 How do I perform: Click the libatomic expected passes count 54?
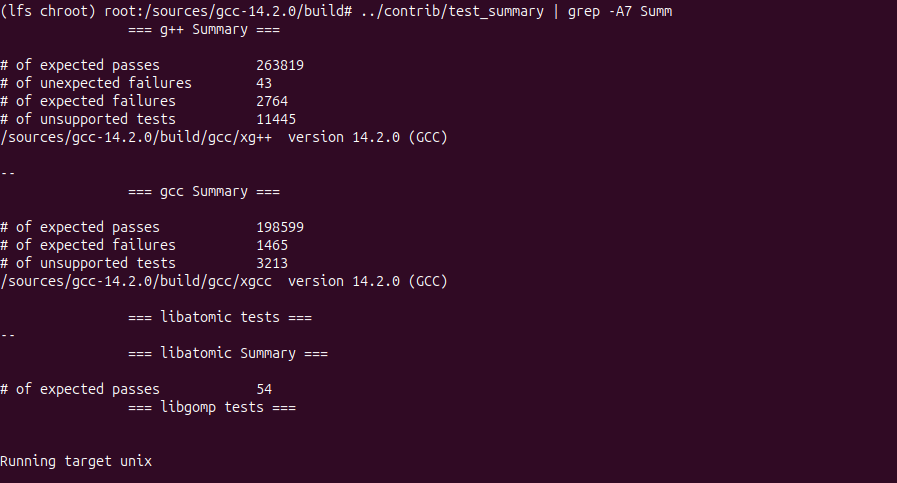point(264,389)
